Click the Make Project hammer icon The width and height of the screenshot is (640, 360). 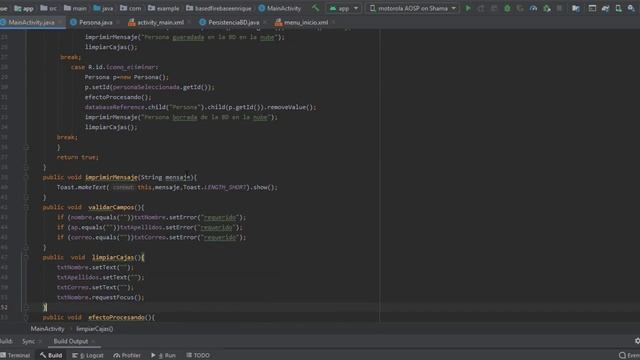[x=316, y=8]
